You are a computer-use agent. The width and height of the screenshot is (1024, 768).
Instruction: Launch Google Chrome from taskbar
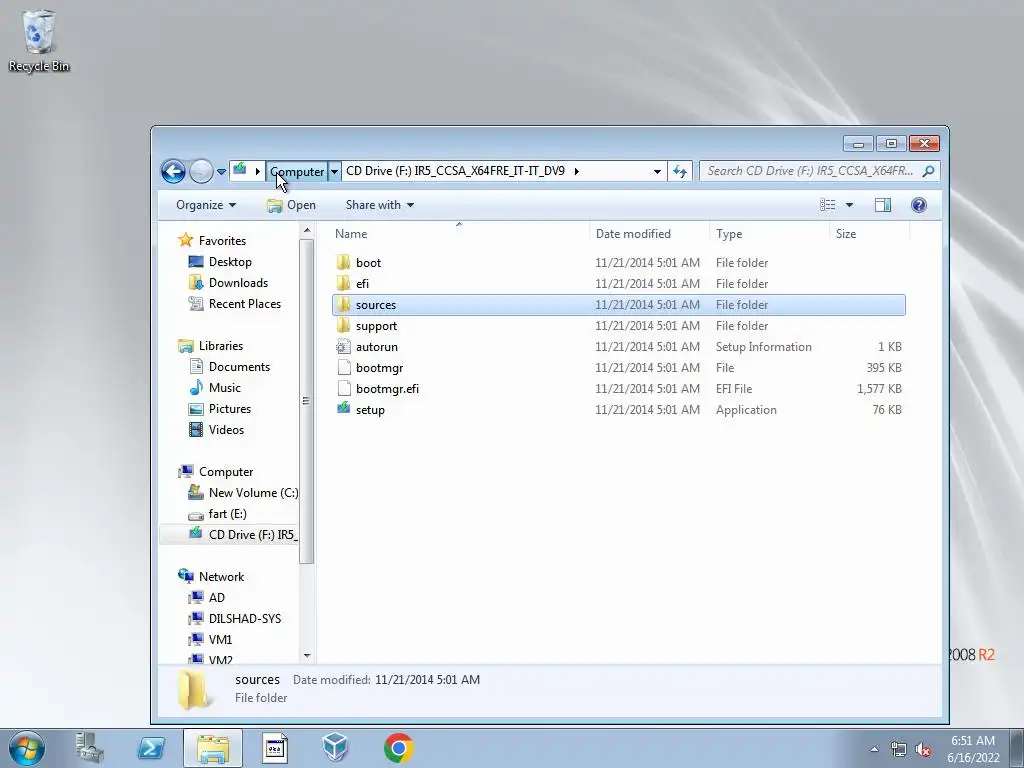click(x=398, y=748)
